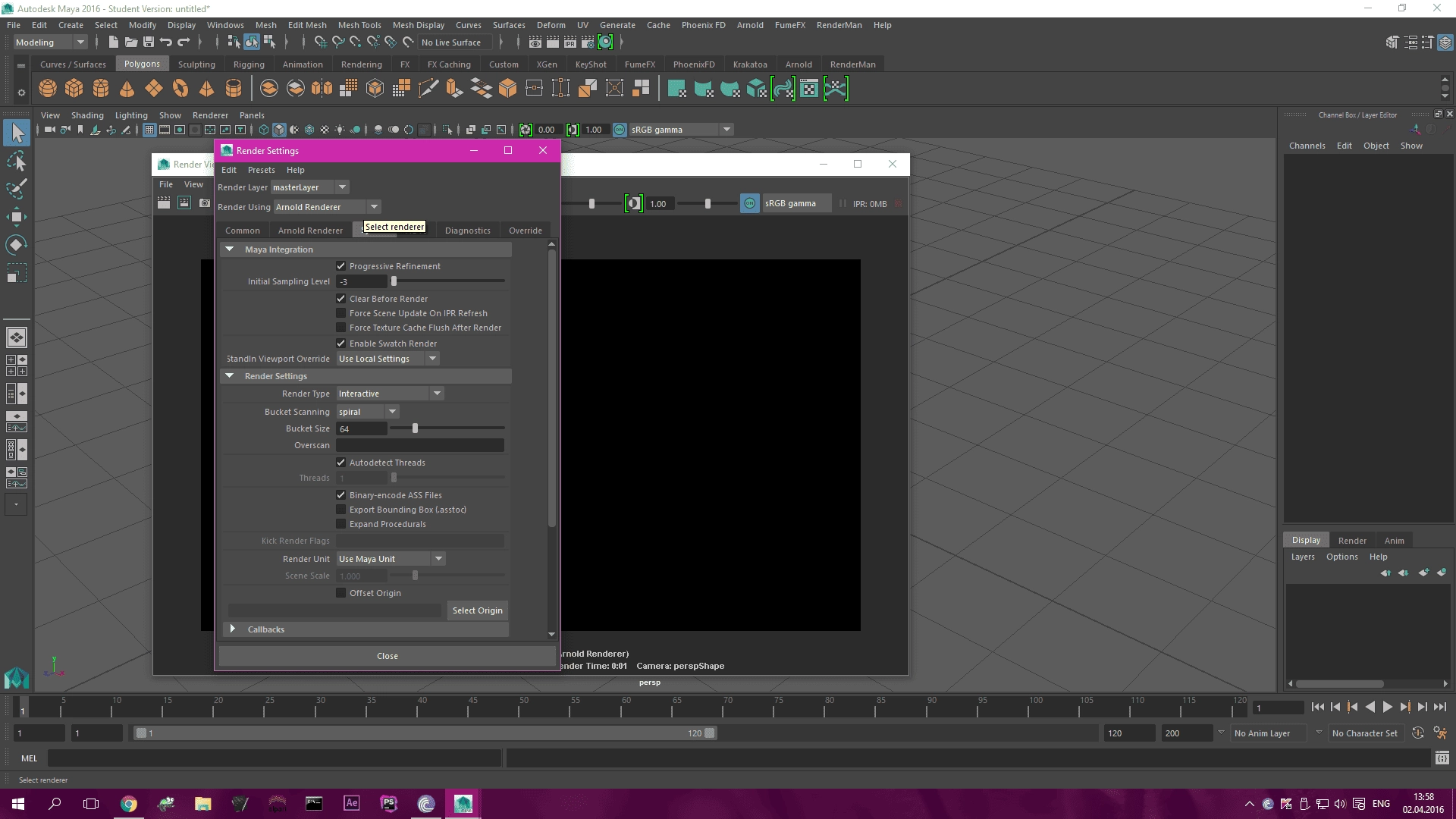1456x819 pixels.
Task: Click the snapshot camera icon in Render View
Action: [x=205, y=203]
